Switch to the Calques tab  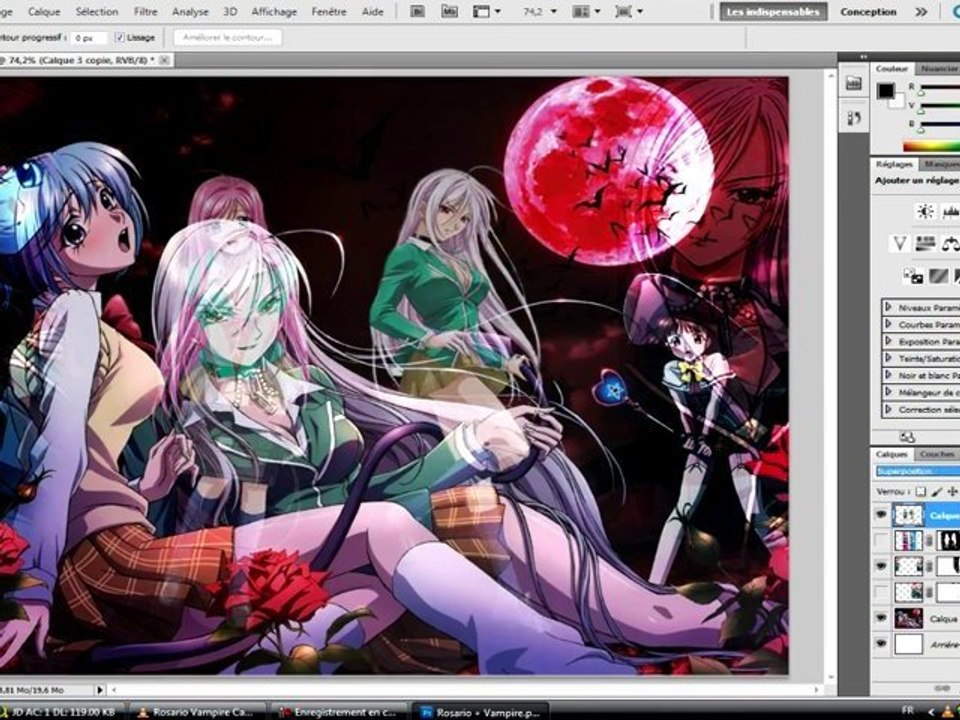click(x=891, y=454)
